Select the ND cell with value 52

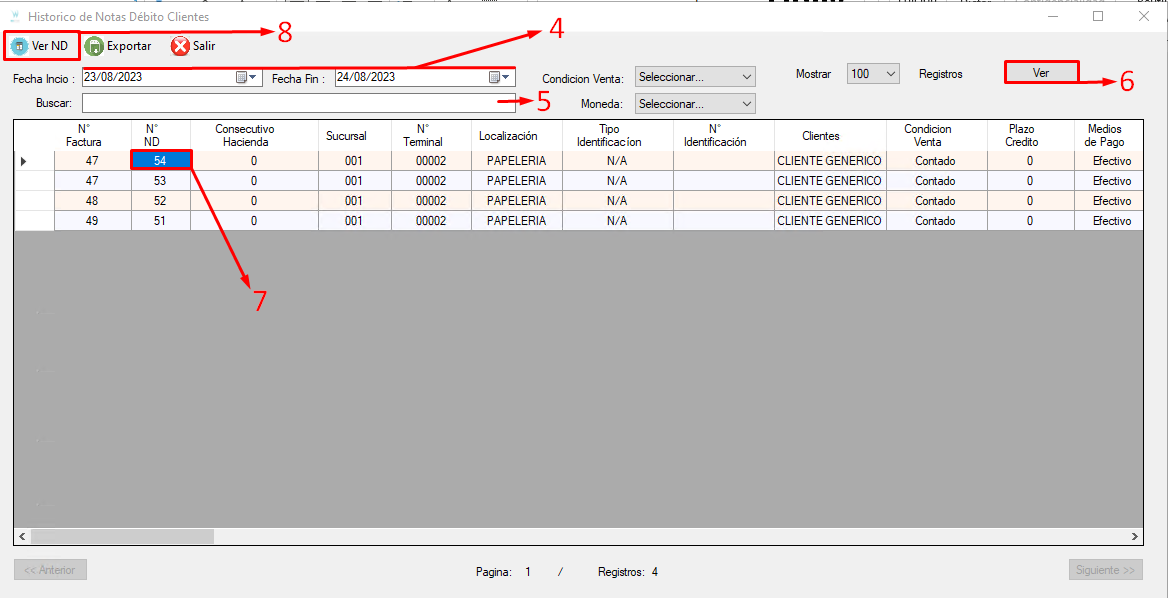point(161,200)
